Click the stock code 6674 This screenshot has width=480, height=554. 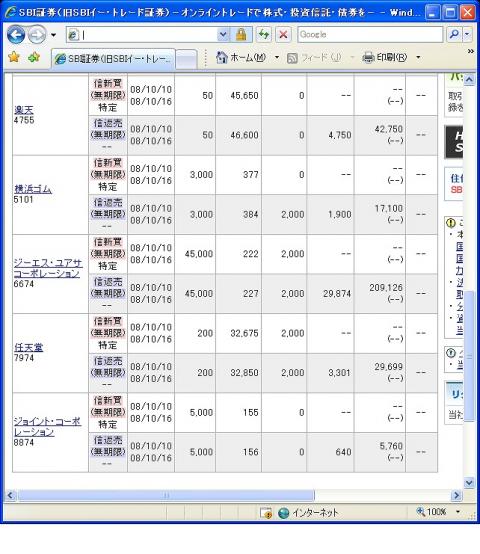(x=24, y=284)
